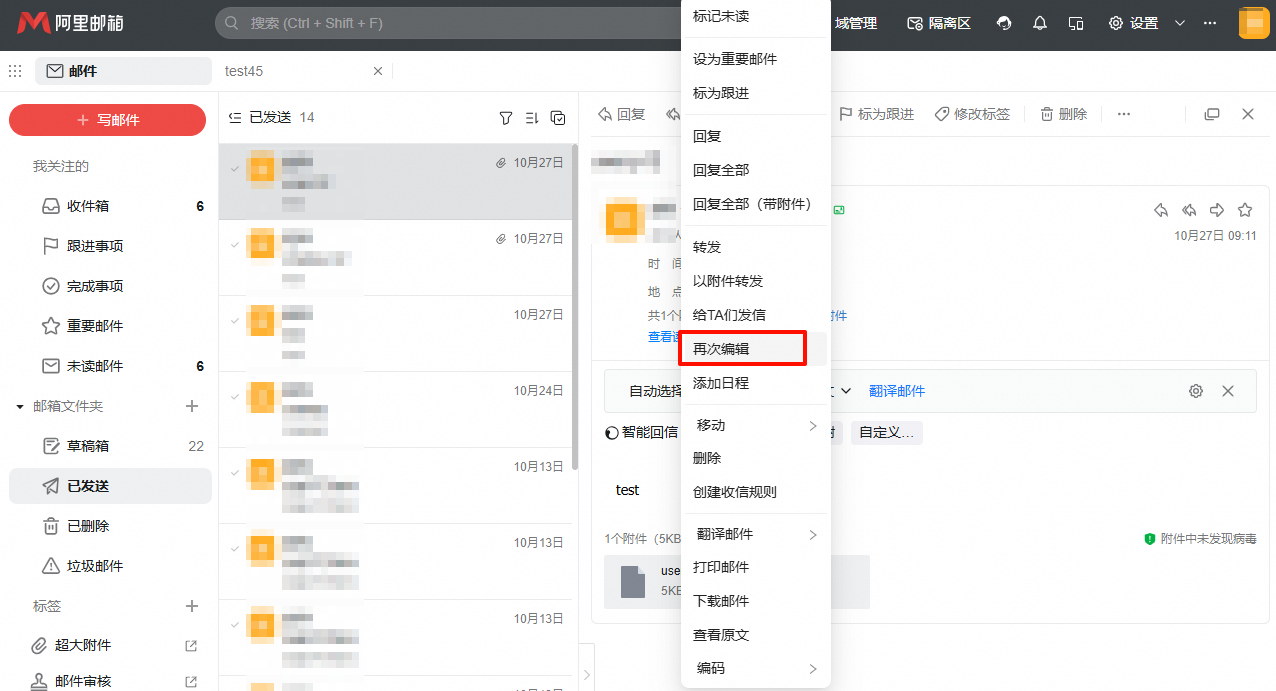1276x691 pixels.
Task: Click the attachment file icon
Action: point(633,581)
